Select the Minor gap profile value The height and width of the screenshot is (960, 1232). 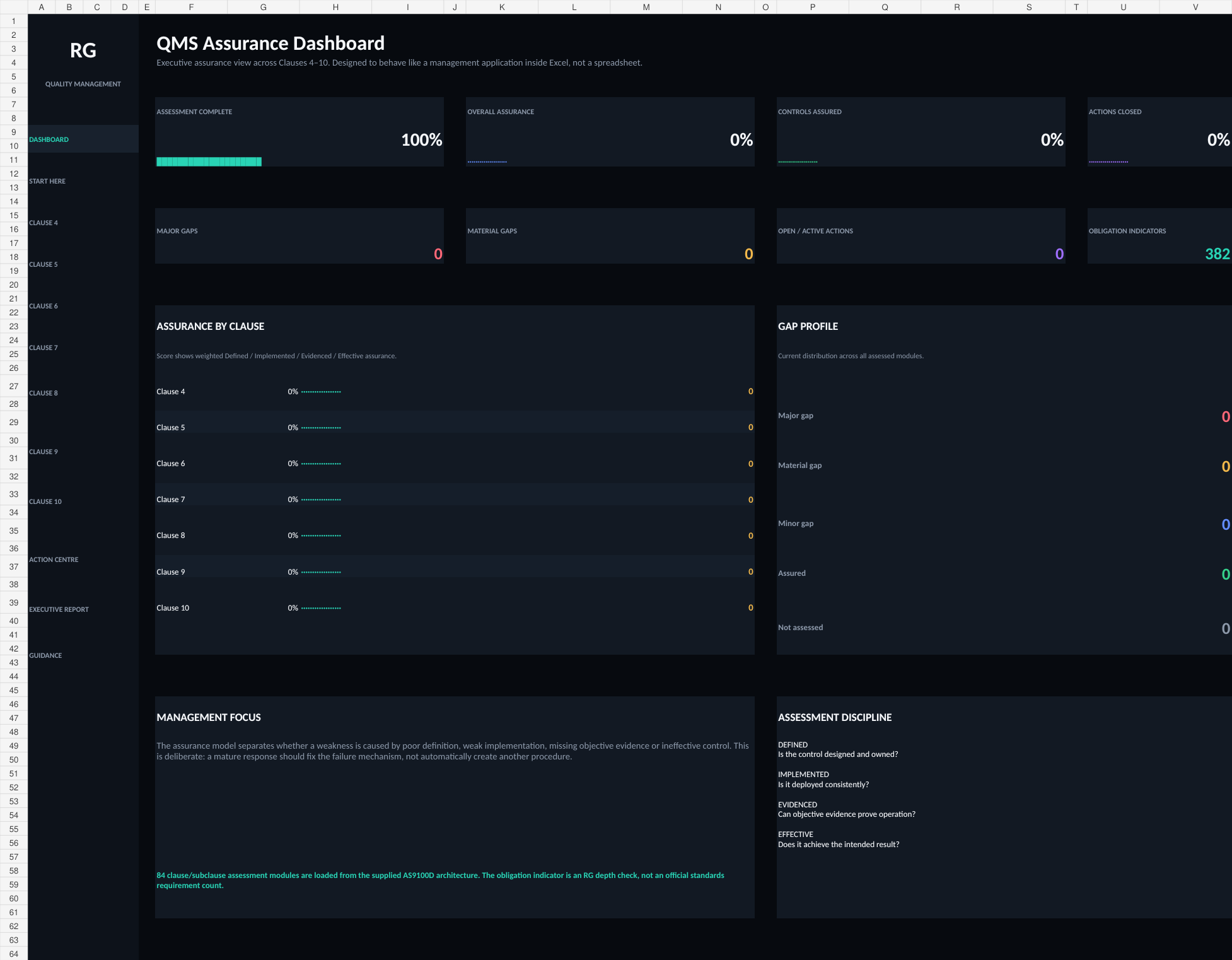pyautogui.click(x=1226, y=525)
